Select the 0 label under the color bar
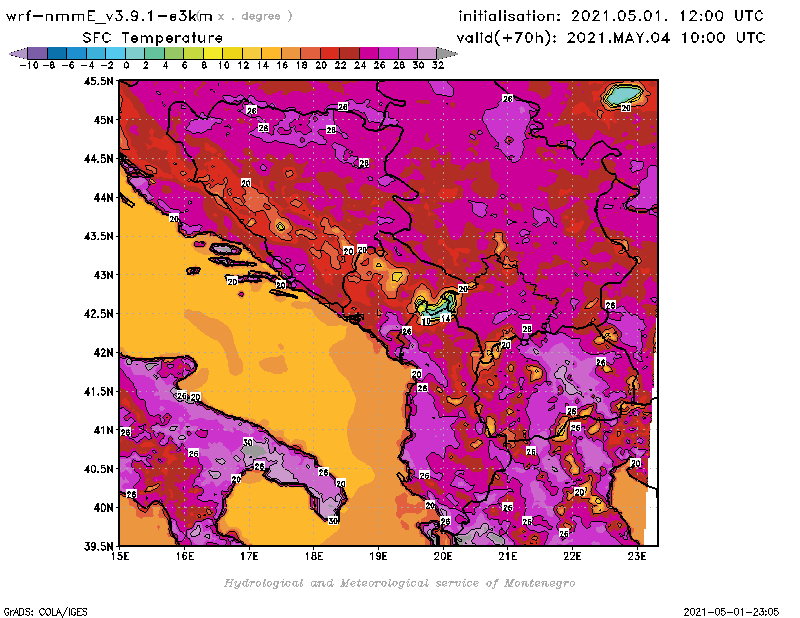This screenshot has width=800, height=618. coord(126,65)
